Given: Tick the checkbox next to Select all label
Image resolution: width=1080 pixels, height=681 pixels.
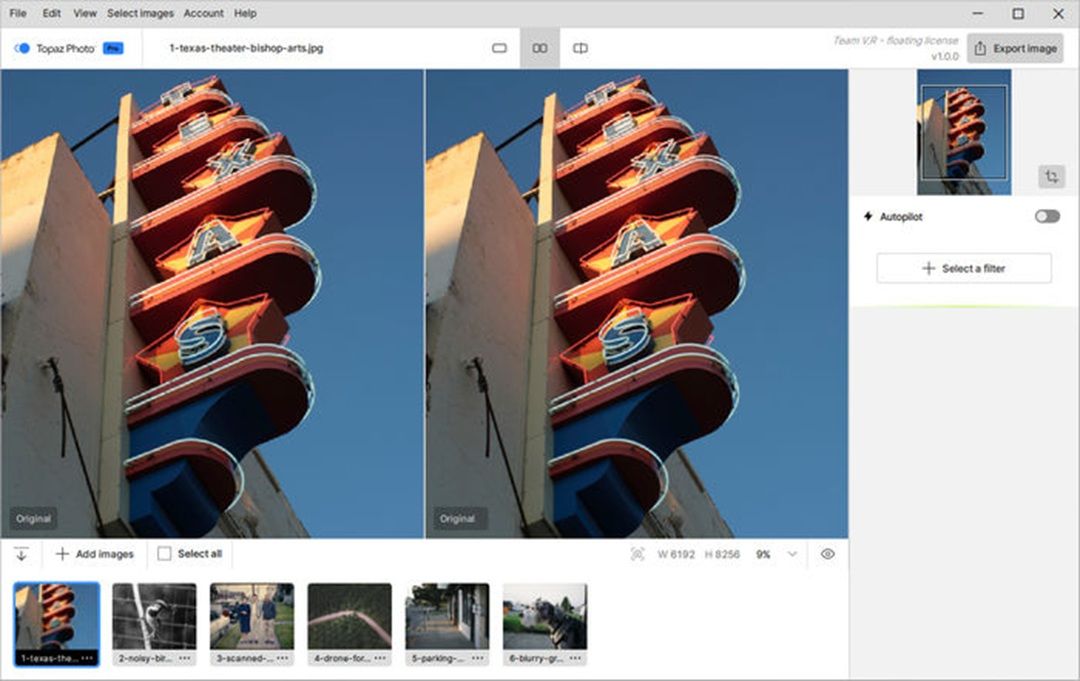Looking at the screenshot, I should 163,553.
